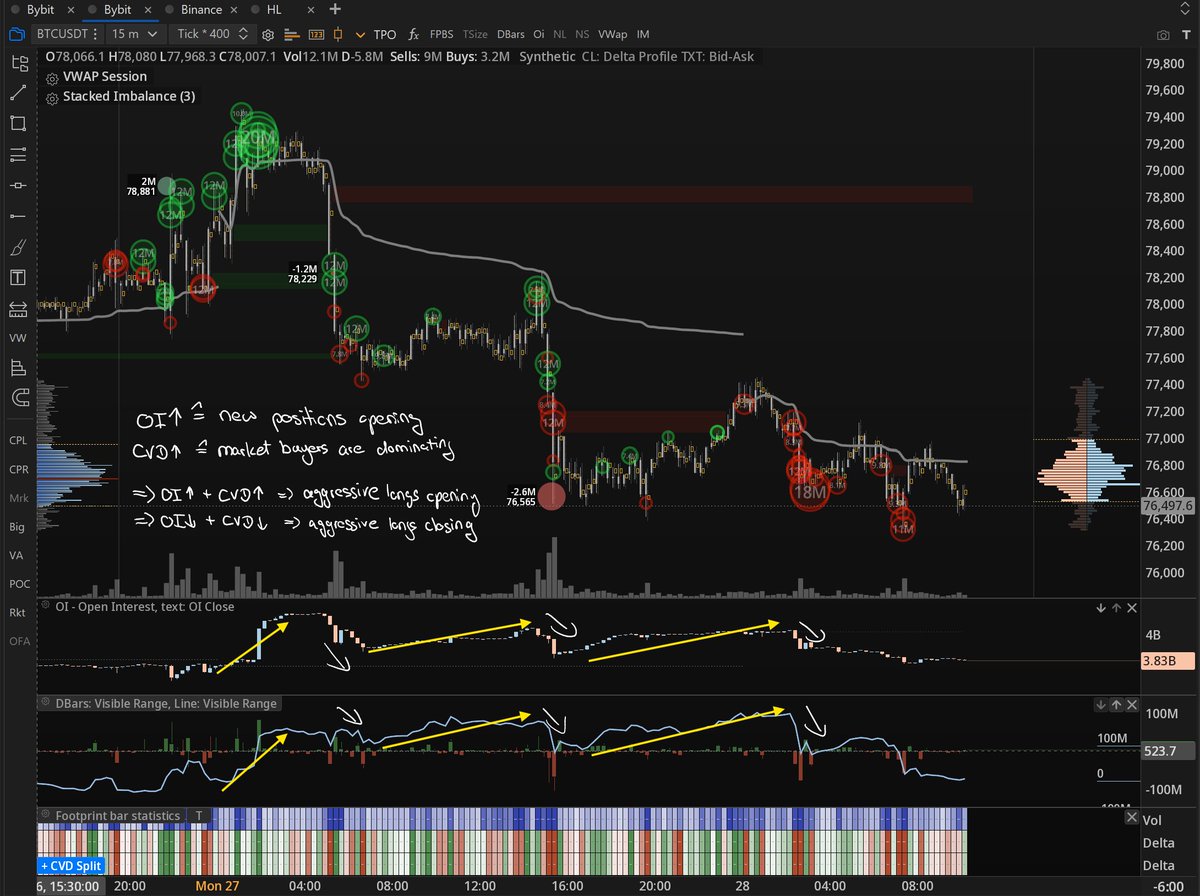This screenshot has width=1200, height=896.
Task: Open the fx indicators list
Action: [413, 34]
